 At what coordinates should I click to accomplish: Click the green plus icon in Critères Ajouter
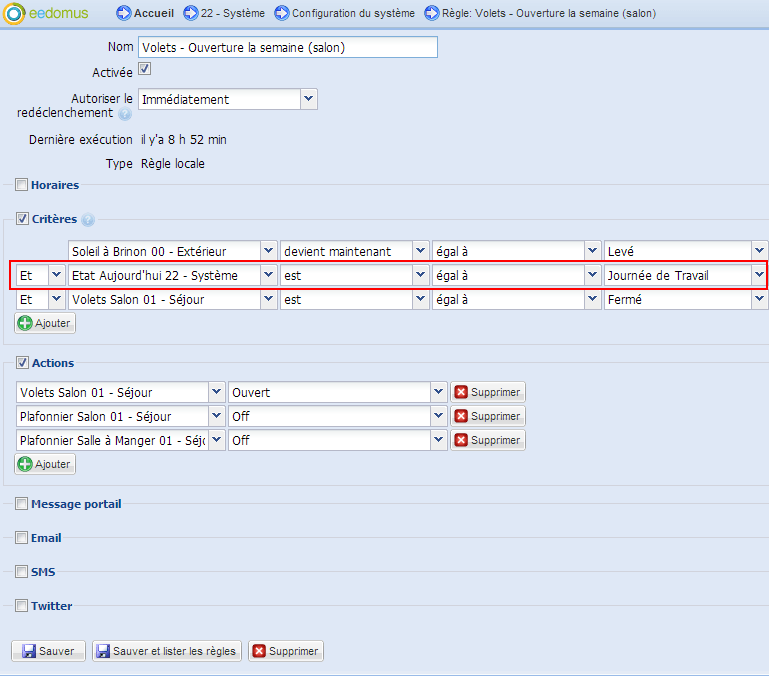click(25, 323)
